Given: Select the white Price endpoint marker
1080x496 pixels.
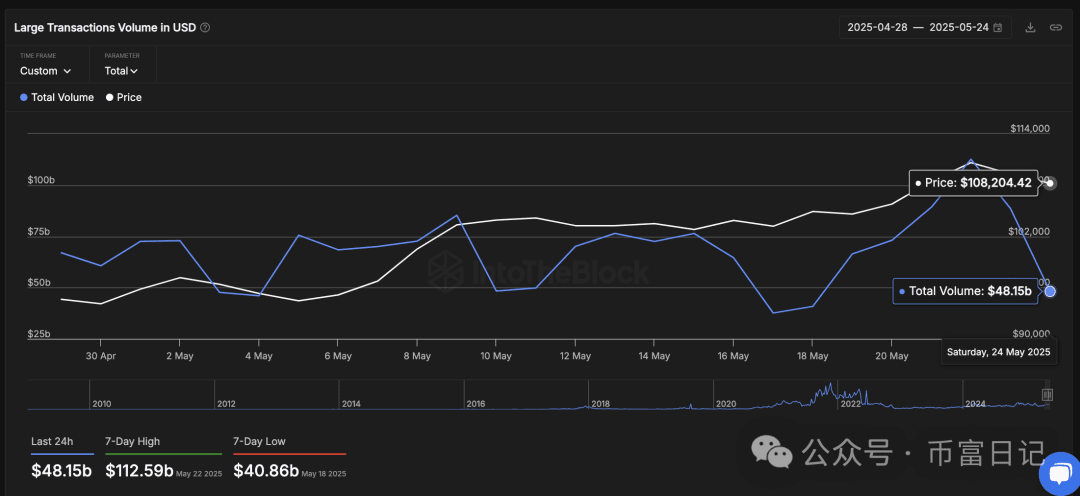Looking at the screenshot, I should (x=1050, y=183).
